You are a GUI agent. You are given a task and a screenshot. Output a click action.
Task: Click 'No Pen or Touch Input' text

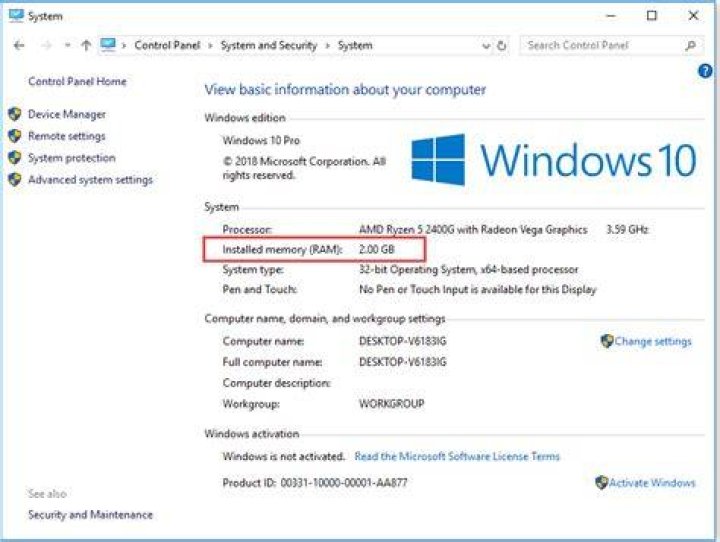(x=478, y=289)
